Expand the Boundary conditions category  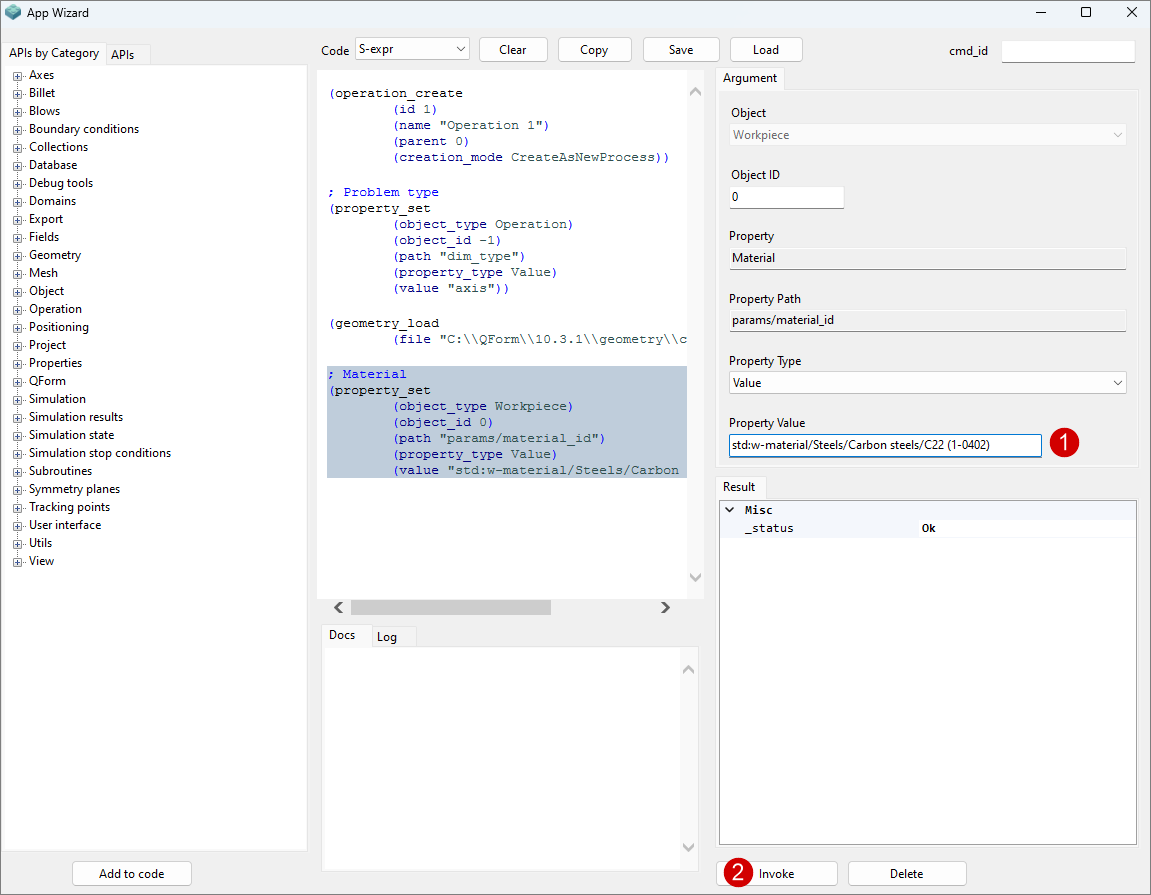coord(17,130)
